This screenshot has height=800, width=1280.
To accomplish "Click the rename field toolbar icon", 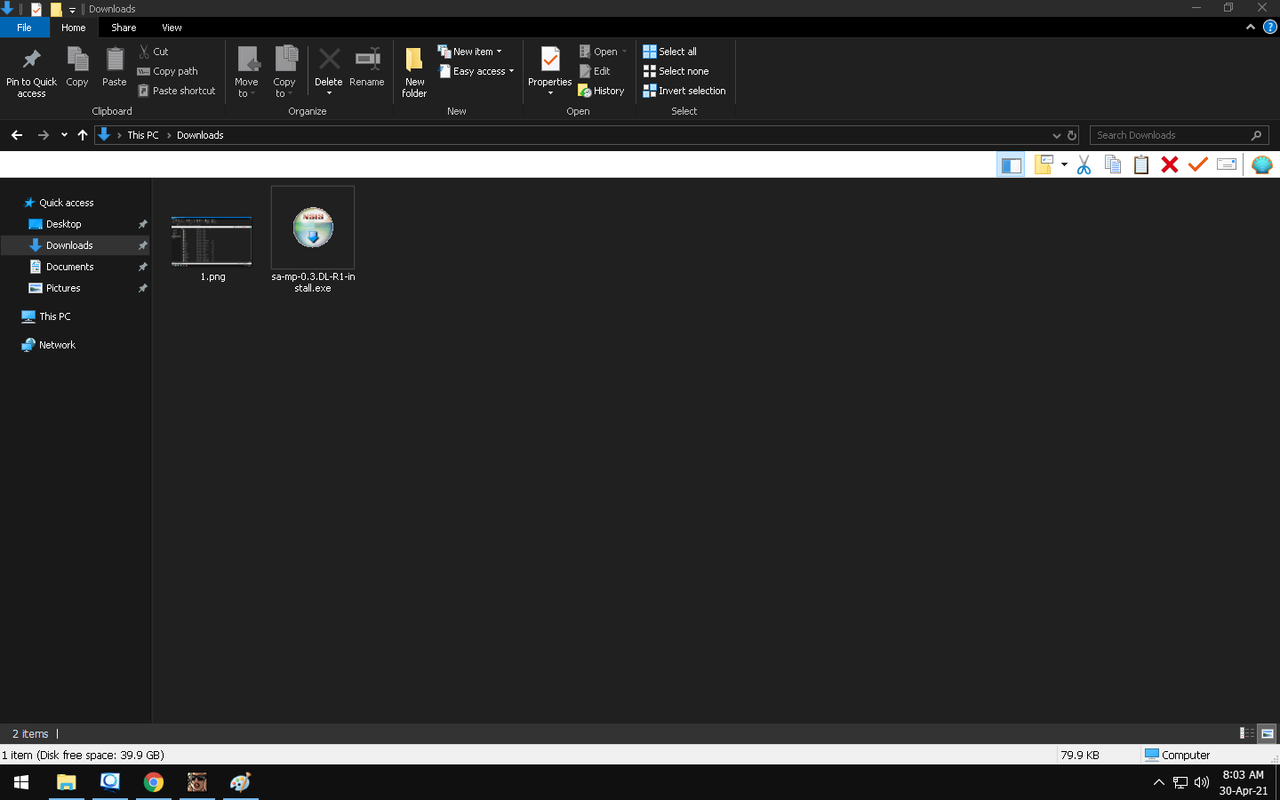I will [x=1227, y=165].
